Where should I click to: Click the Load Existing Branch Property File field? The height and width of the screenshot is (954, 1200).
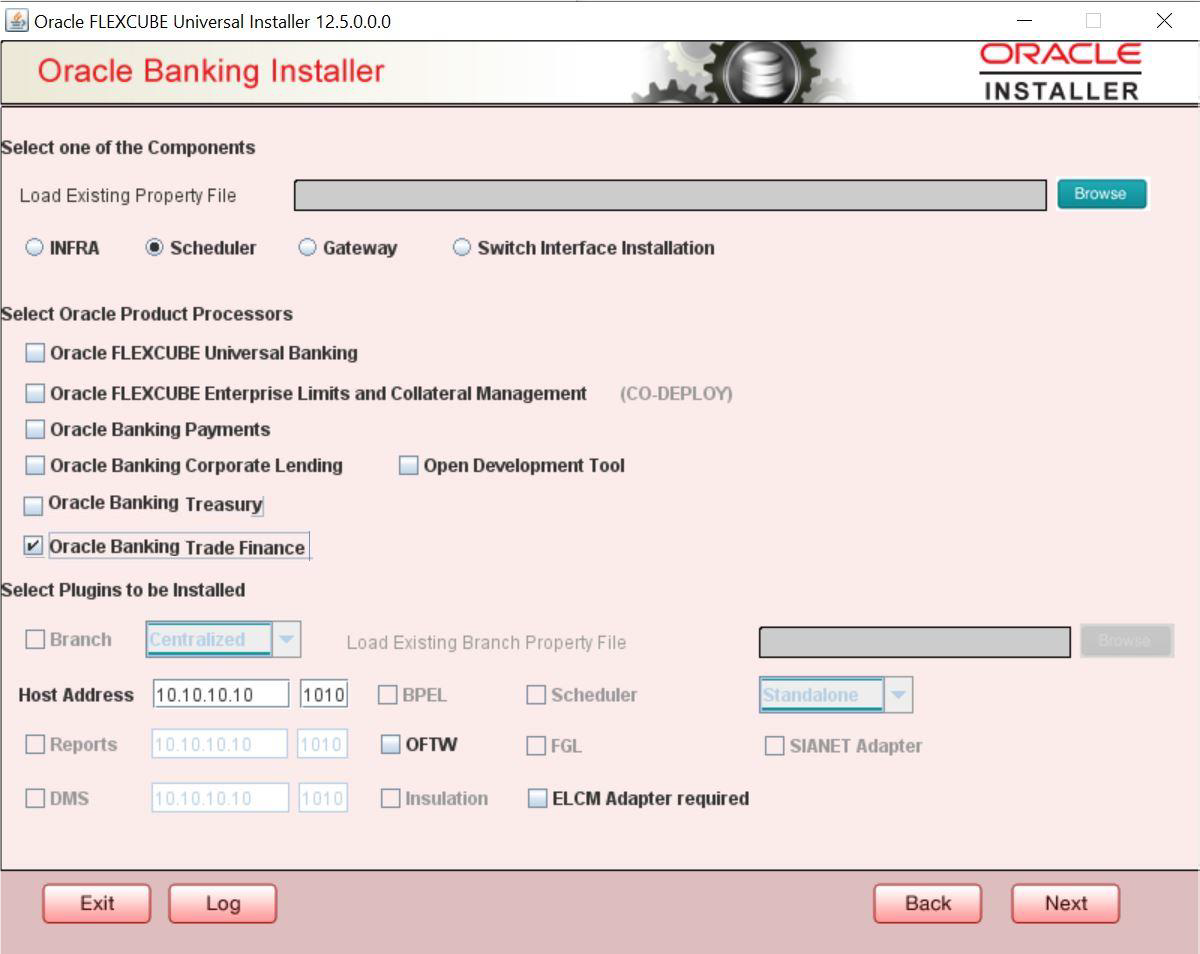pos(914,642)
